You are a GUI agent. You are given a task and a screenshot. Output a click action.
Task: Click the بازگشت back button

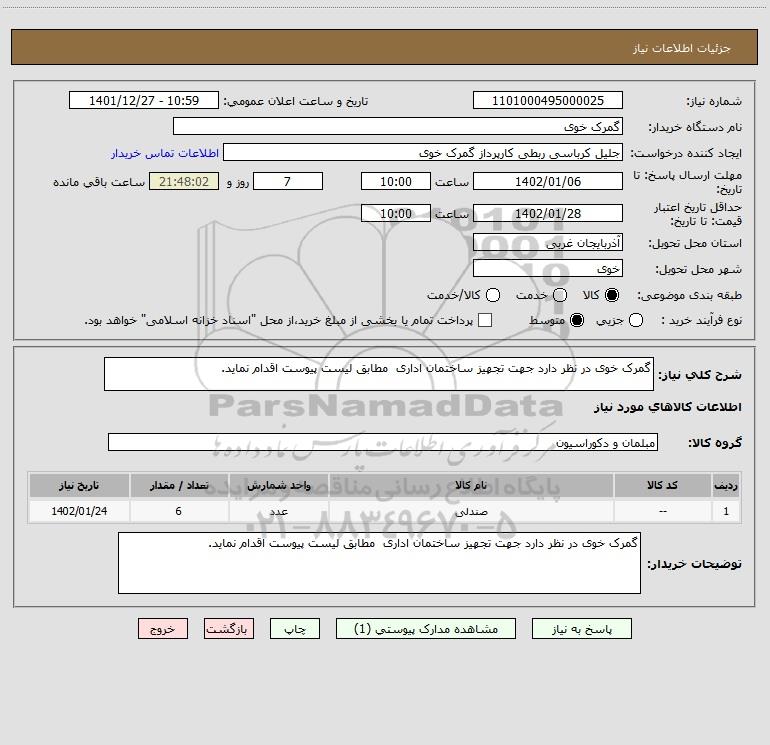click(x=229, y=629)
